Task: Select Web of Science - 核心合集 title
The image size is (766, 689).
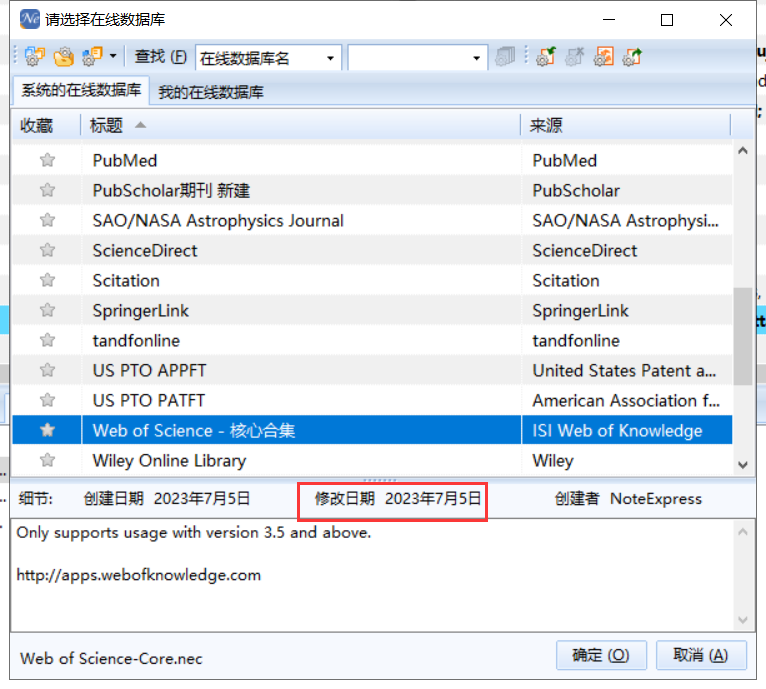Action: 194,431
